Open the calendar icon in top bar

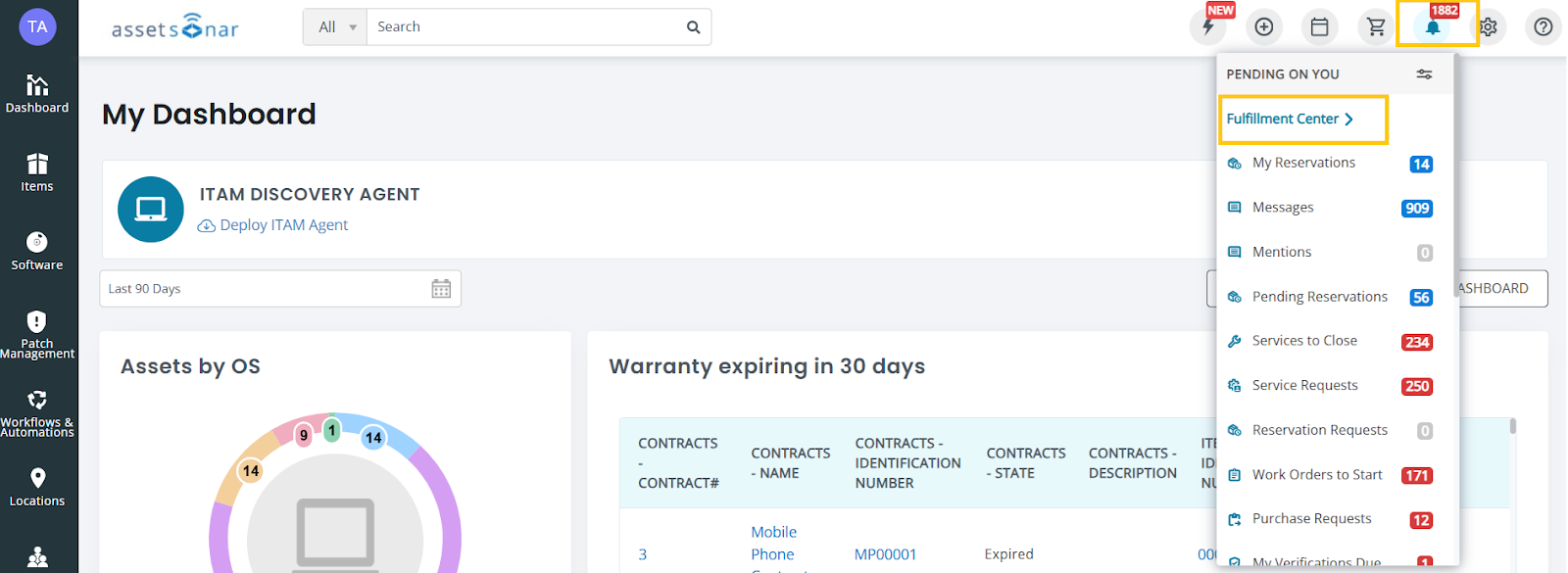tap(1320, 27)
